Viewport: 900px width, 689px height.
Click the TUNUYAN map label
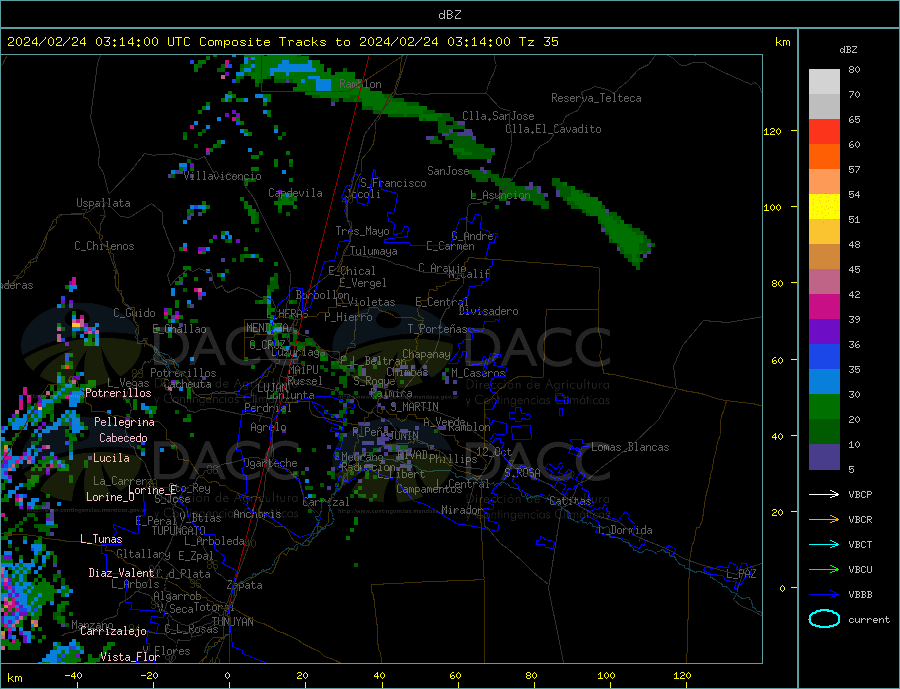click(x=232, y=622)
